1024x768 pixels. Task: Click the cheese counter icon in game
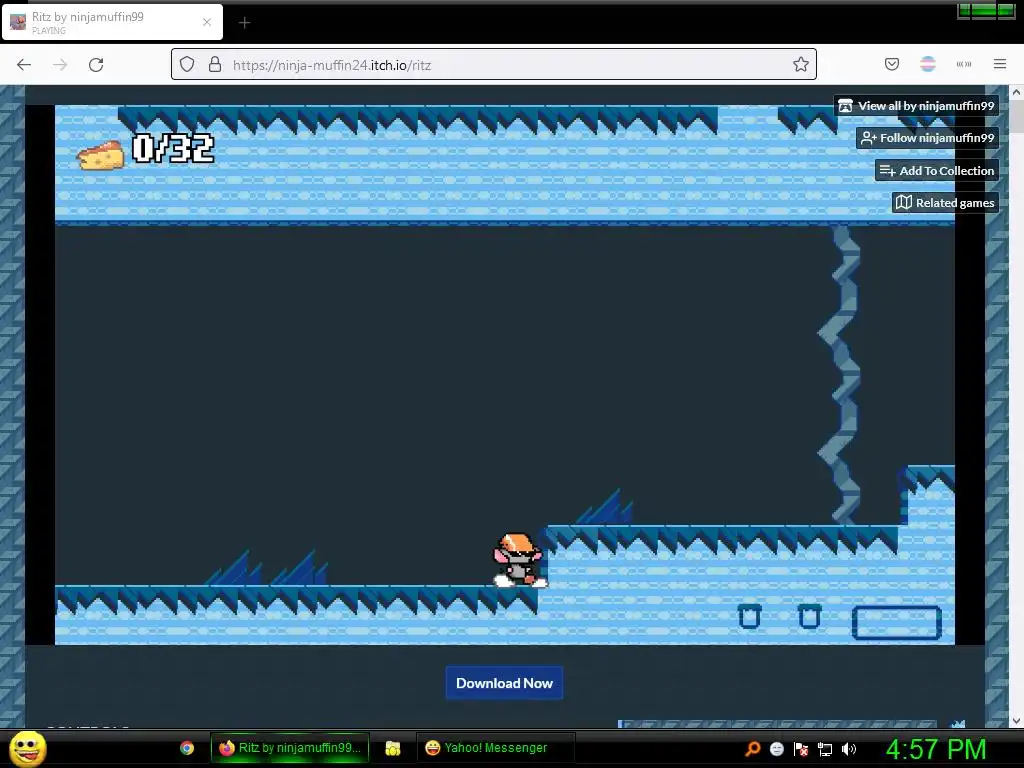tap(101, 155)
